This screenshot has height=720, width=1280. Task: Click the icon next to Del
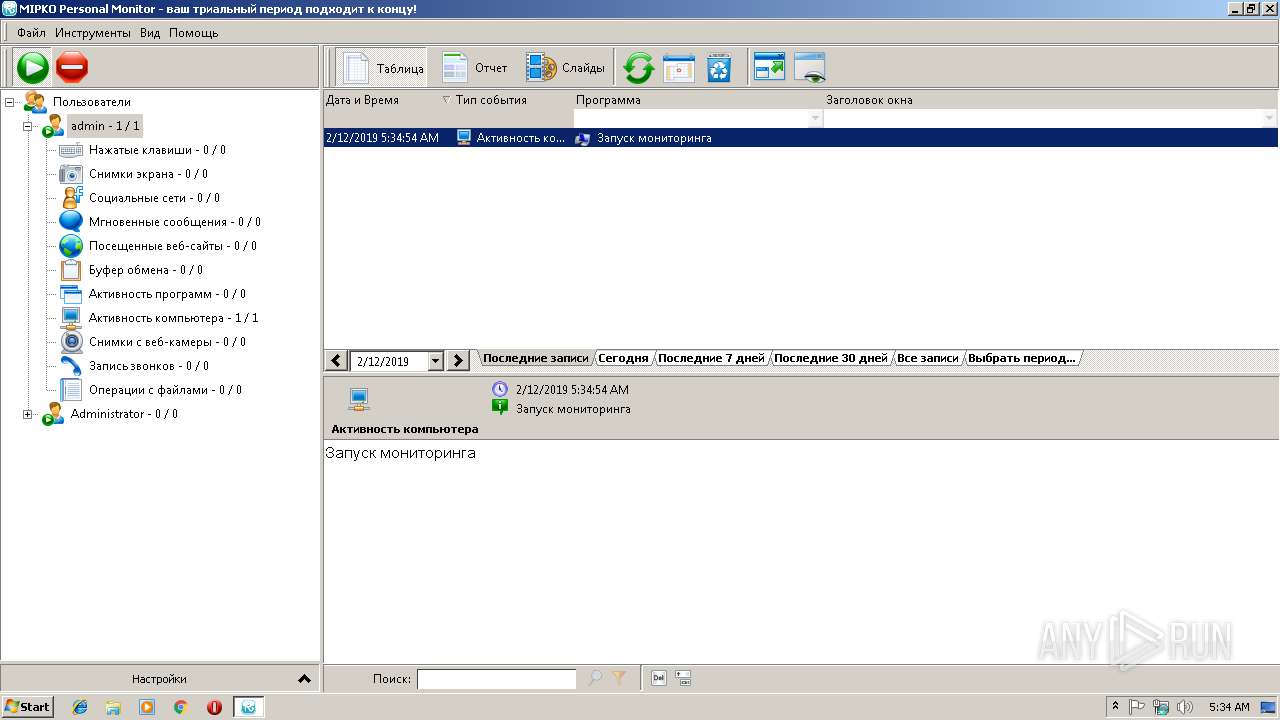[x=684, y=678]
